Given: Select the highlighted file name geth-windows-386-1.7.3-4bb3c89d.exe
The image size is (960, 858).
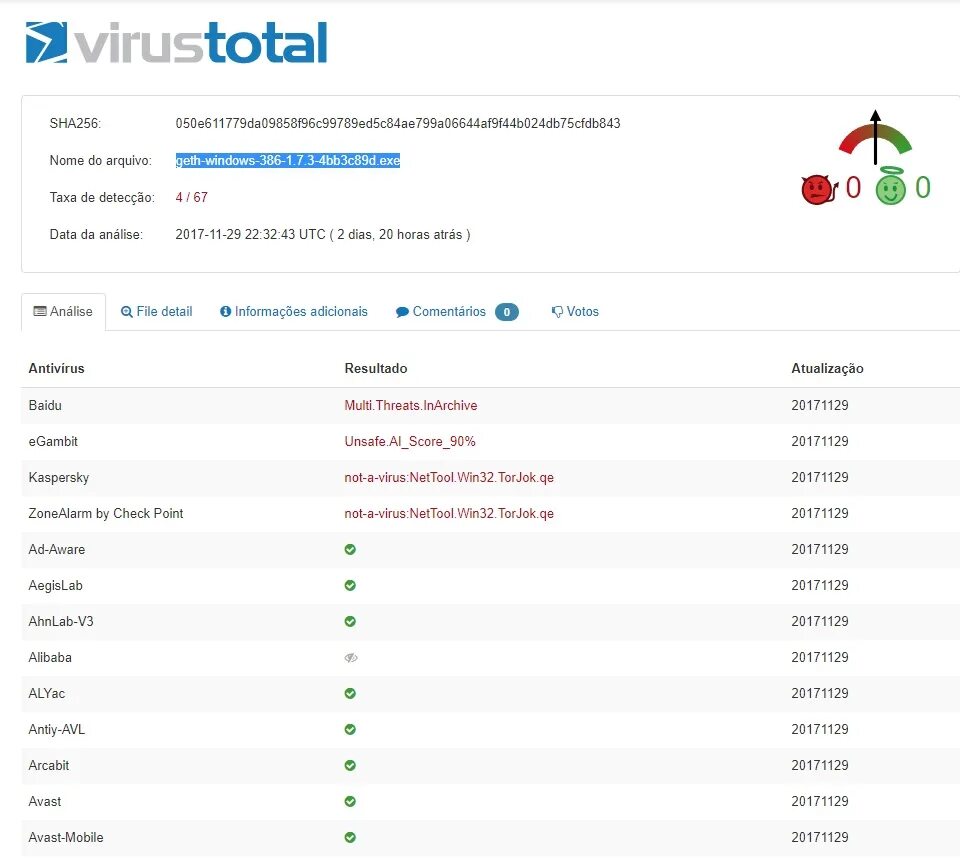Looking at the screenshot, I should pos(288,160).
